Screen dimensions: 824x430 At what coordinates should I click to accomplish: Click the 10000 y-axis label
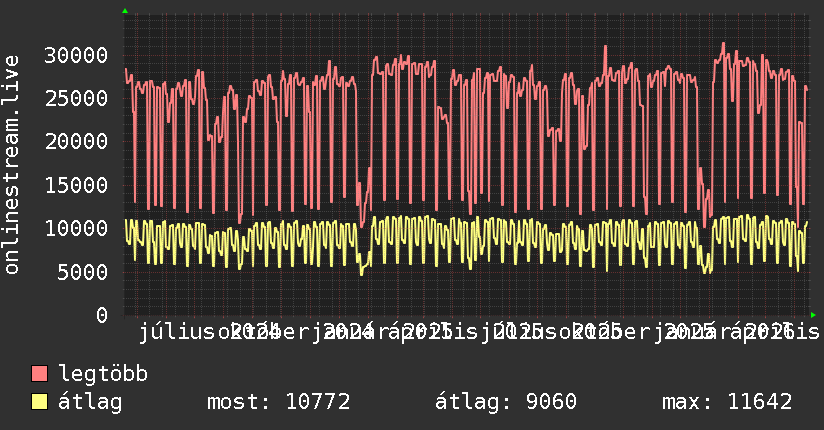76,228
